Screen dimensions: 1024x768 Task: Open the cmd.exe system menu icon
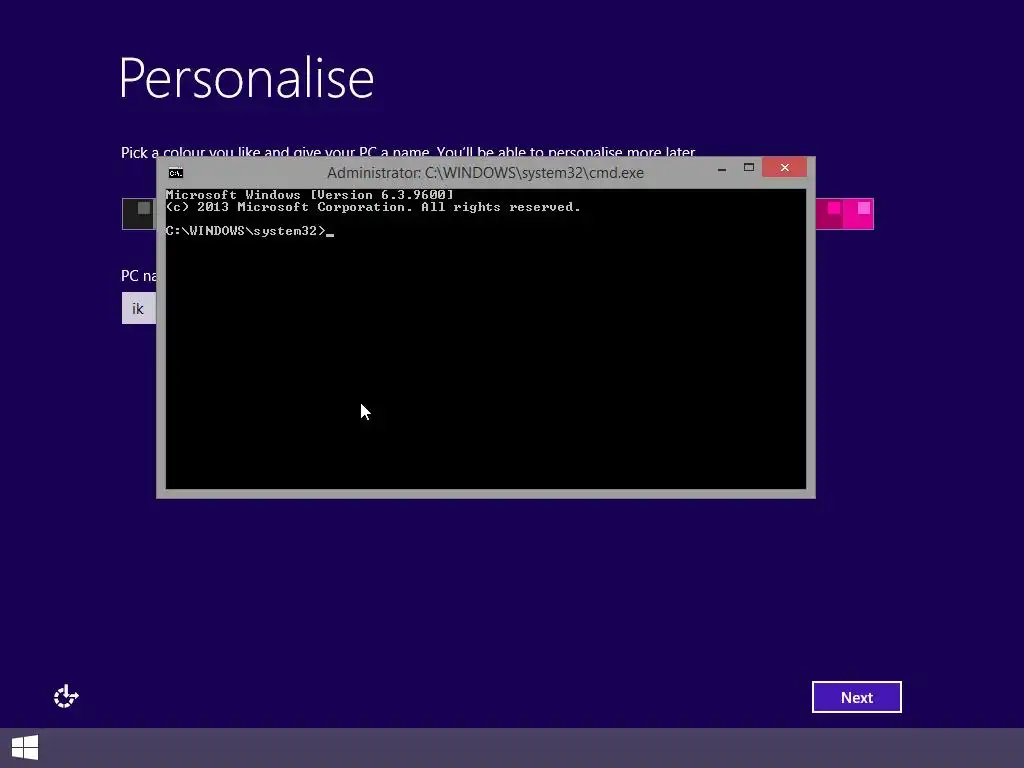[176, 173]
